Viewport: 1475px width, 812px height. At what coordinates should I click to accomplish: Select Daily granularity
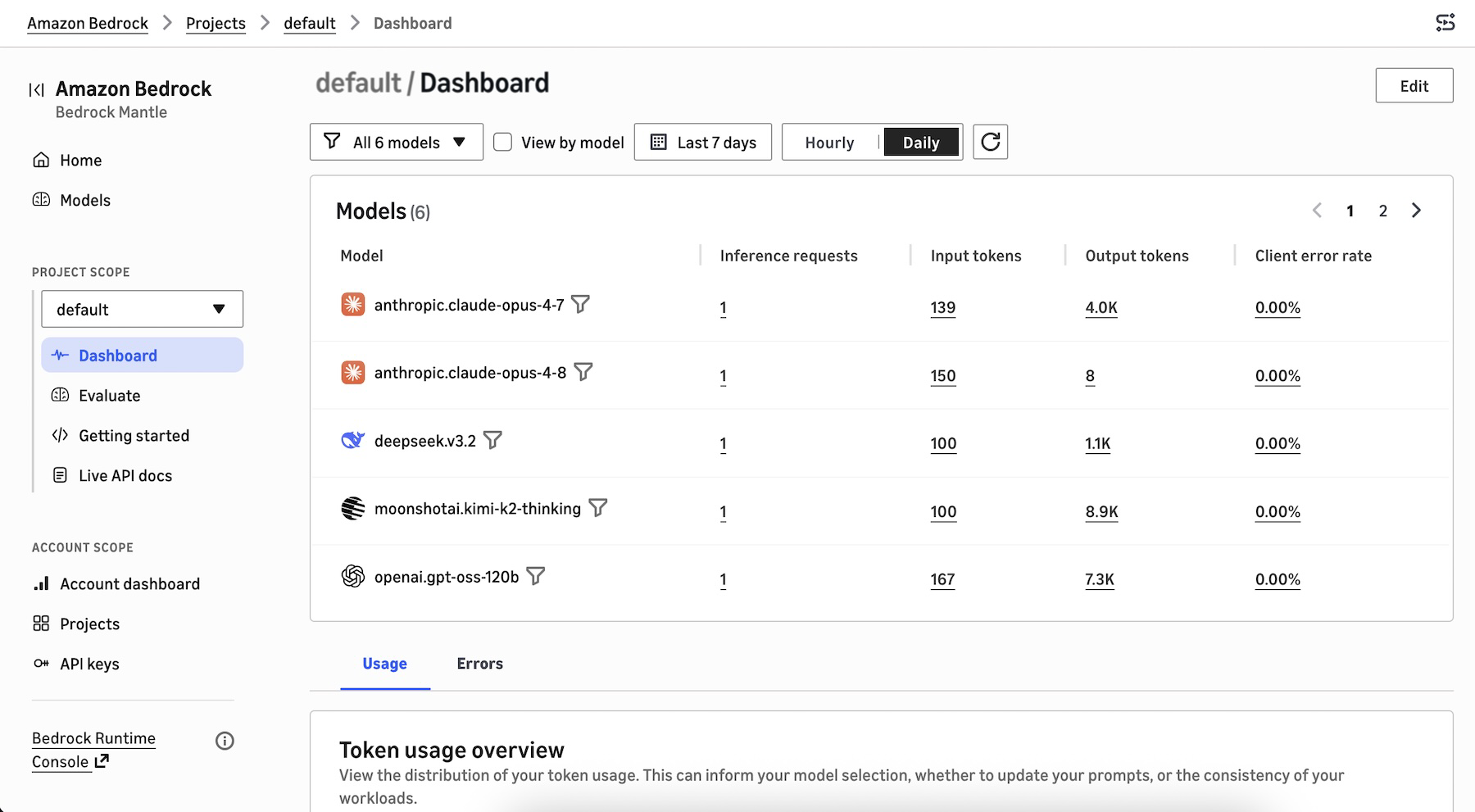921,143
